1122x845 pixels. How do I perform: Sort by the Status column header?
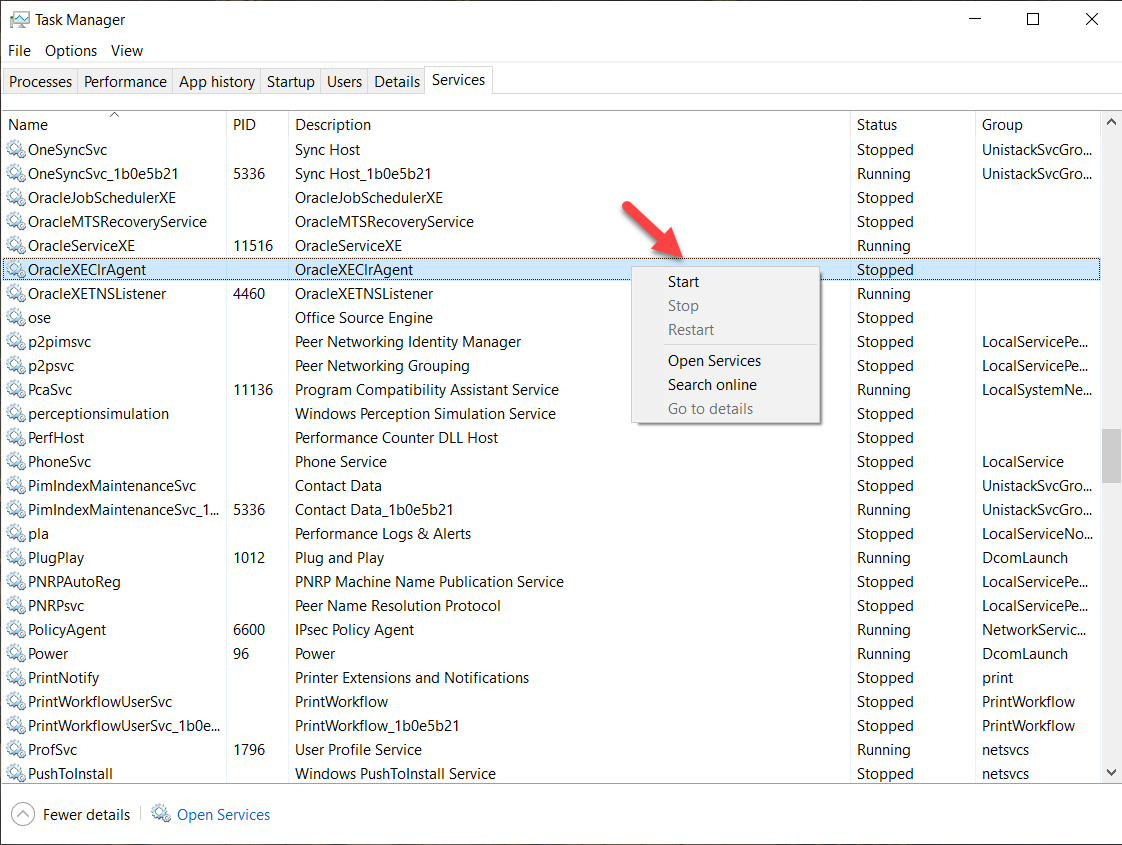(876, 124)
